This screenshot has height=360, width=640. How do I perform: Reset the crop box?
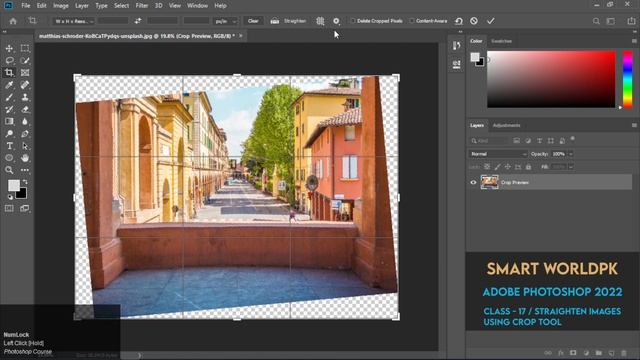459,21
